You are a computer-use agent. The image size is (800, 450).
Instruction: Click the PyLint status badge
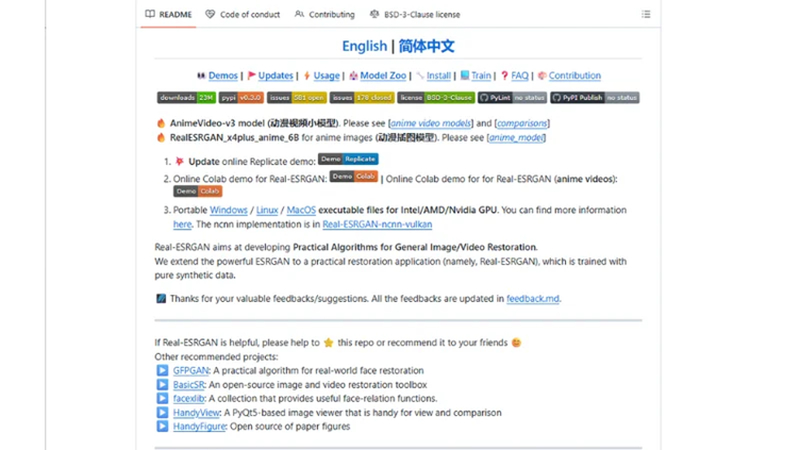click(512, 97)
